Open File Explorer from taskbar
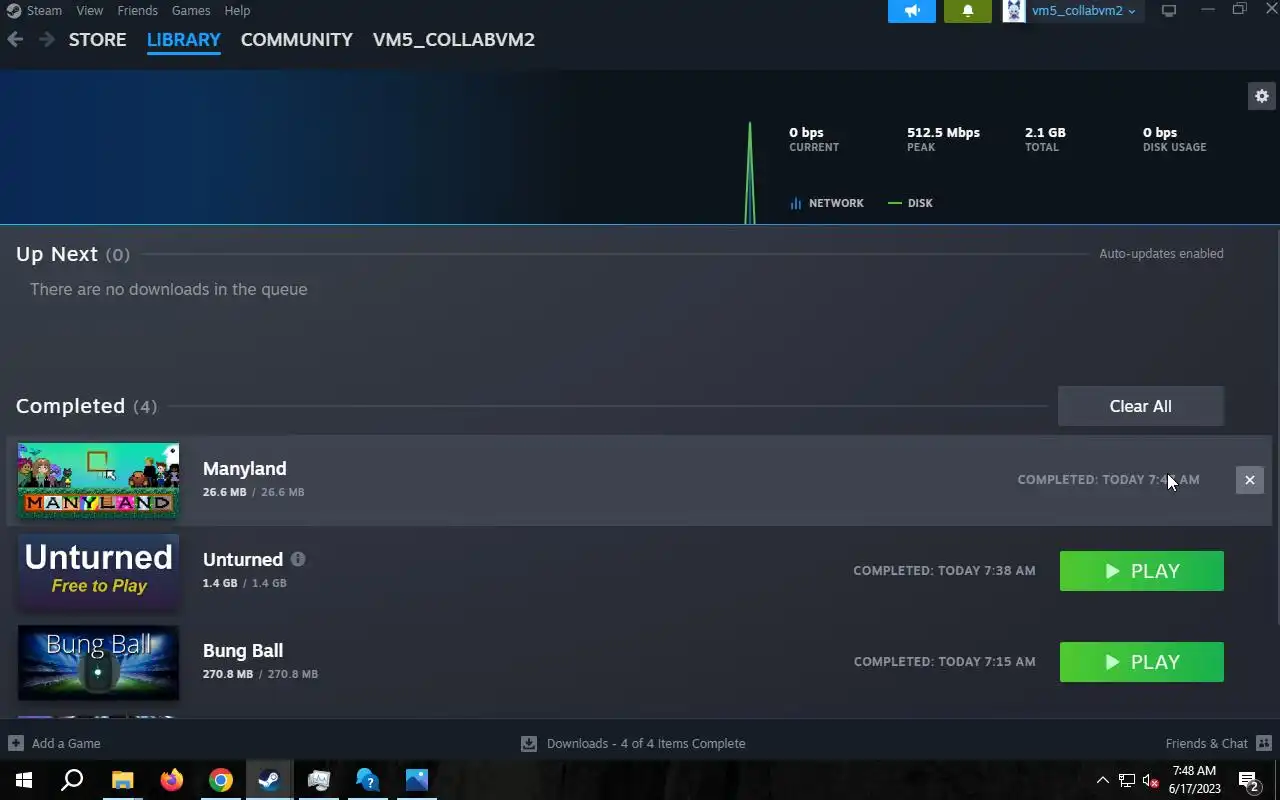 point(122,780)
